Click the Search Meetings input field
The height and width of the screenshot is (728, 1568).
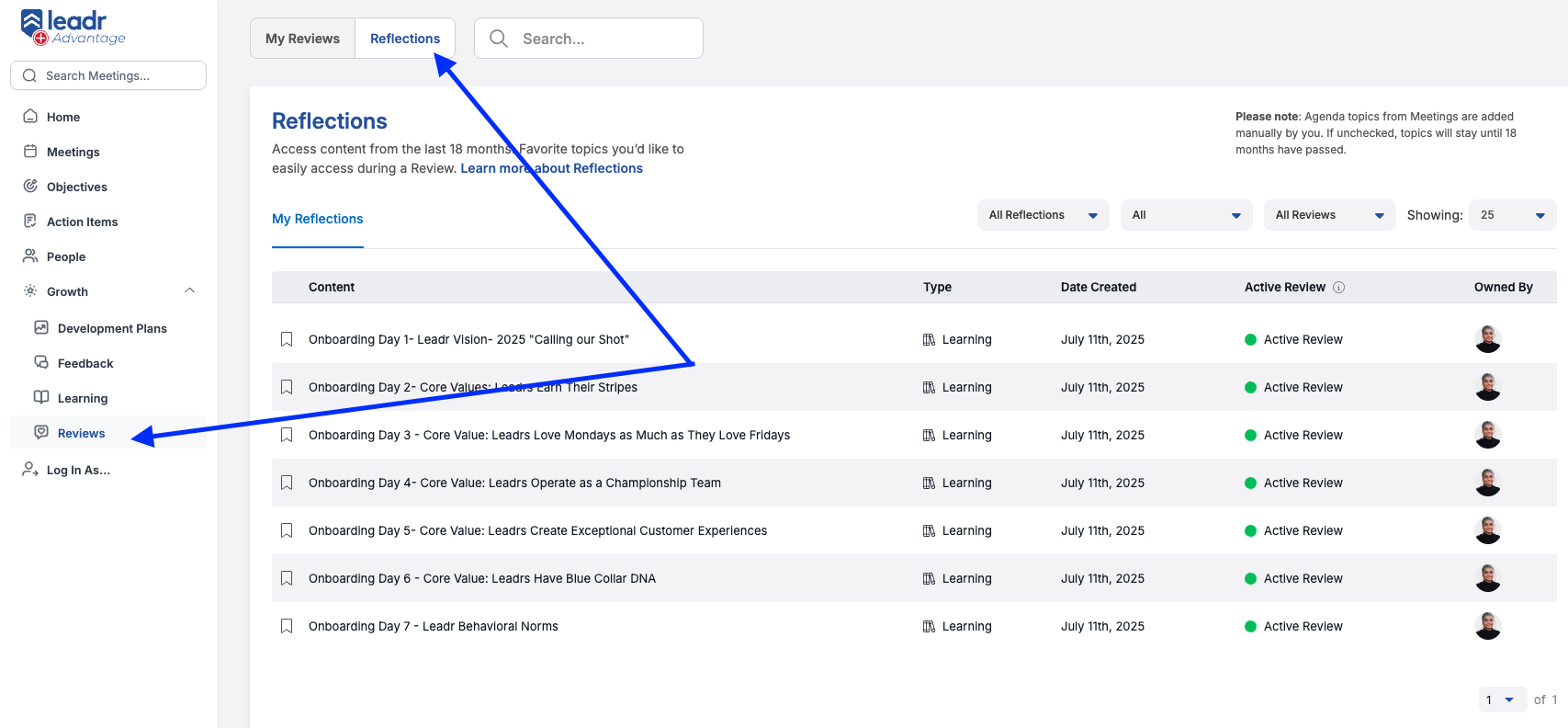click(x=108, y=75)
